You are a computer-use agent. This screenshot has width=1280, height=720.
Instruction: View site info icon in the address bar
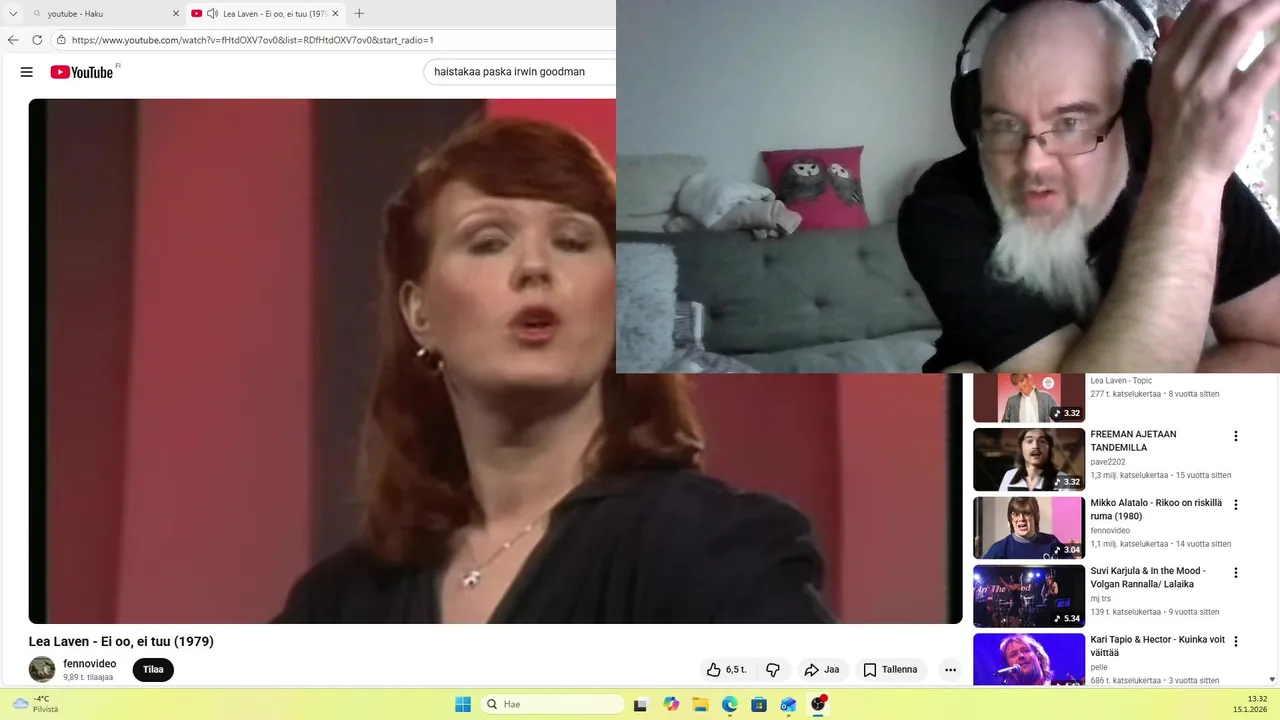pos(61,40)
